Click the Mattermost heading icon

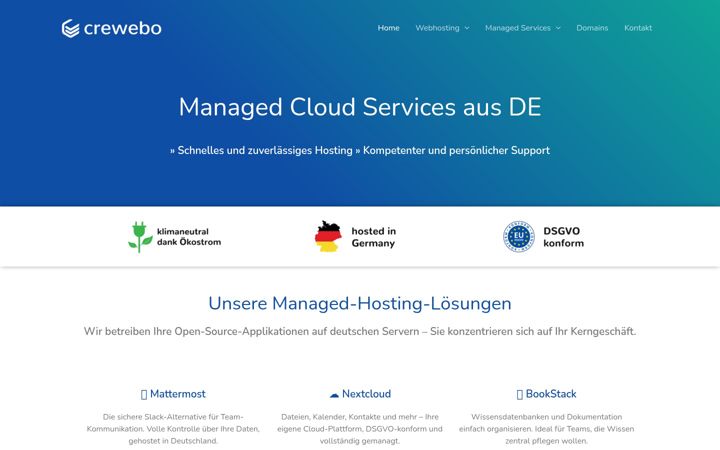tap(144, 394)
